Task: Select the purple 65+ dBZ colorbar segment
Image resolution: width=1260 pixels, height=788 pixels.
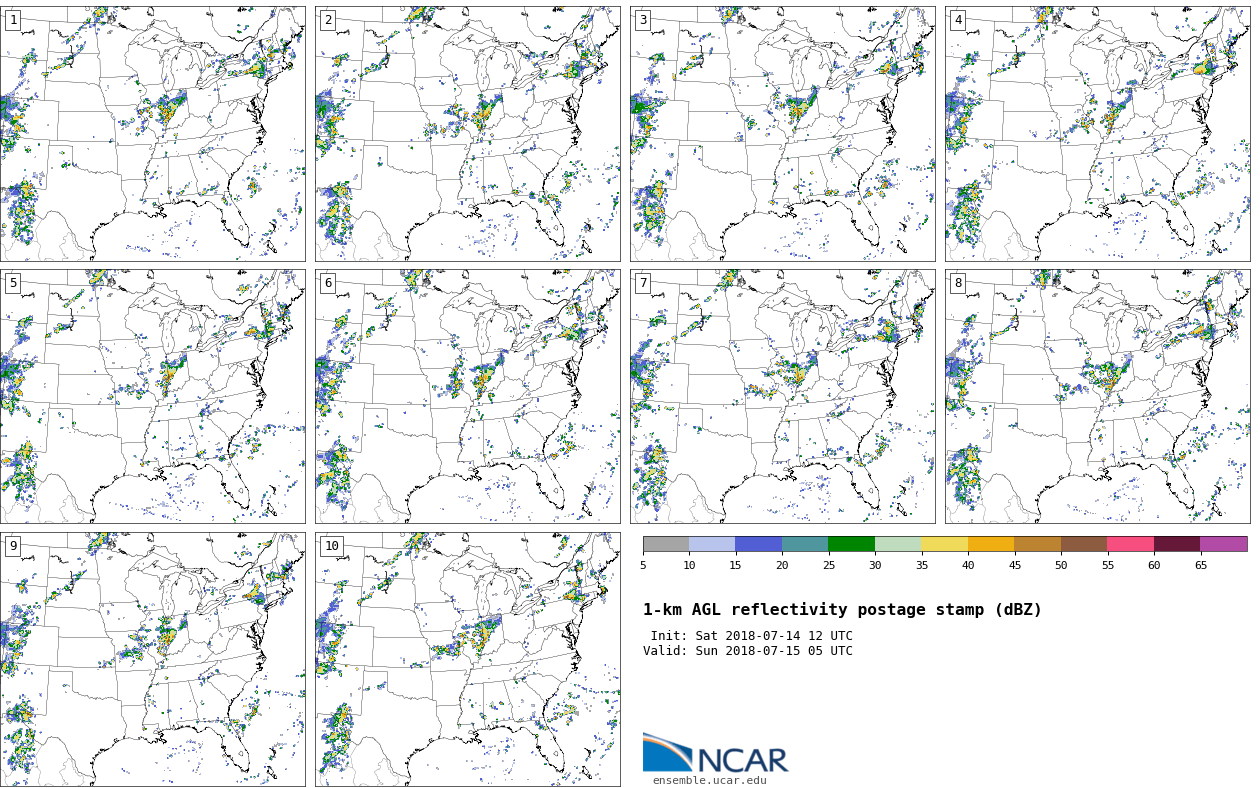Action: click(x=1223, y=544)
